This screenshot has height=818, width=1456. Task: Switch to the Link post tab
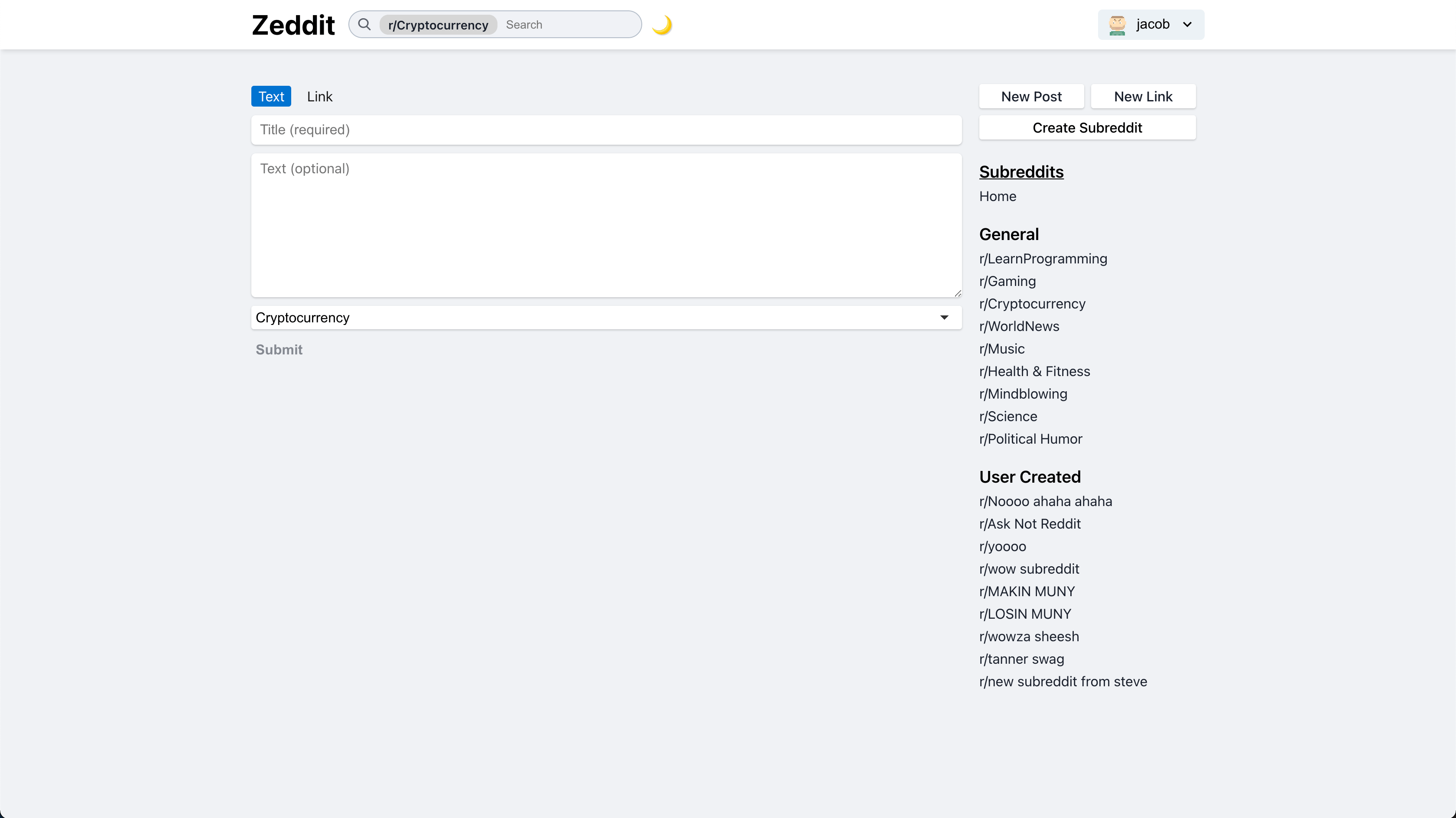(319, 97)
